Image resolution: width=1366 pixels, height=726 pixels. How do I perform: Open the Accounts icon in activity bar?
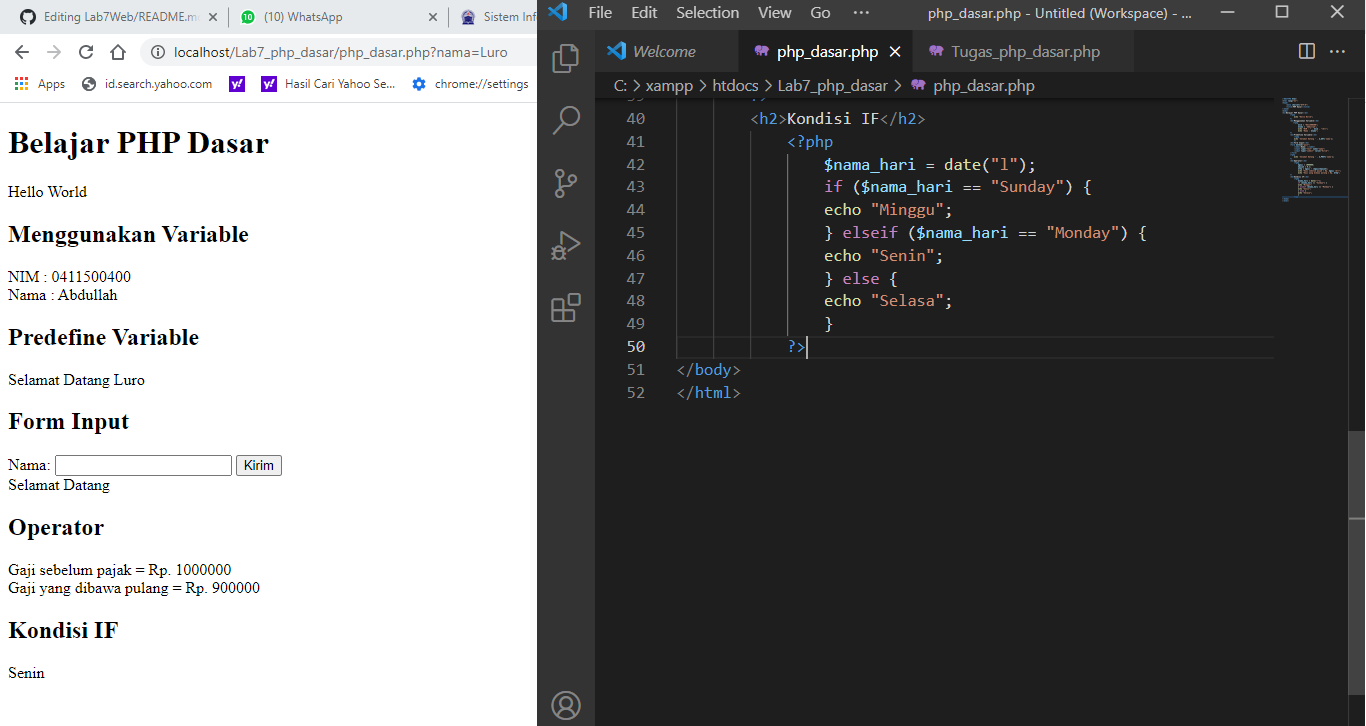click(565, 705)
